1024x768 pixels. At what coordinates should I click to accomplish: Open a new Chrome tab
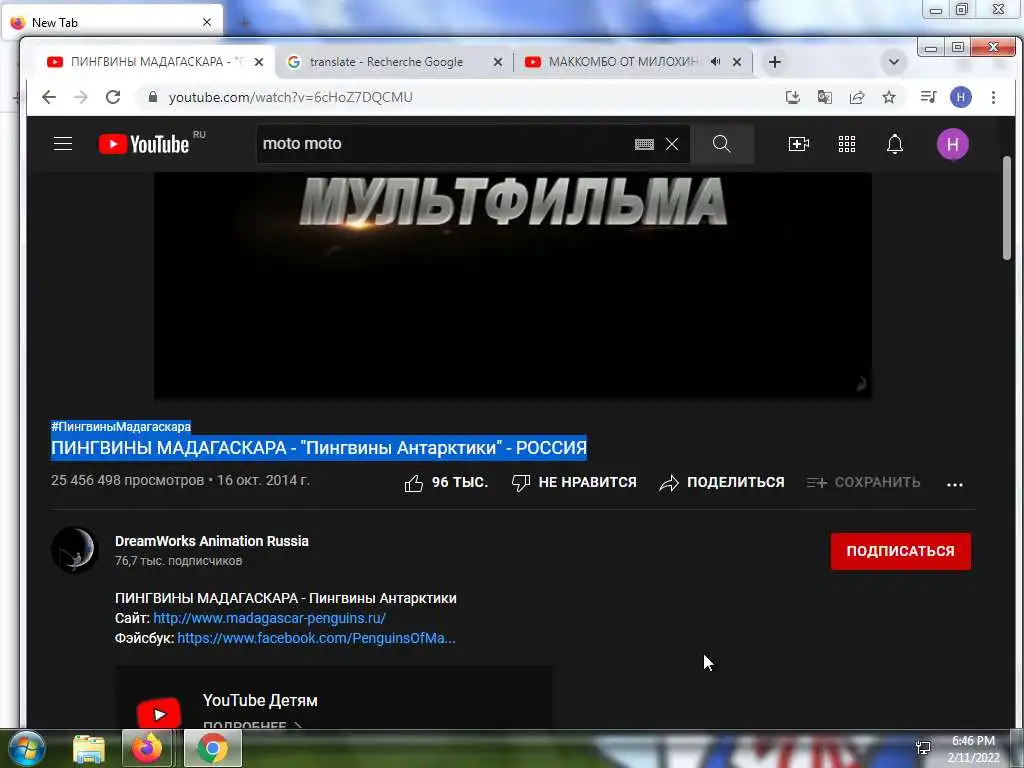[x=775, y=62]
